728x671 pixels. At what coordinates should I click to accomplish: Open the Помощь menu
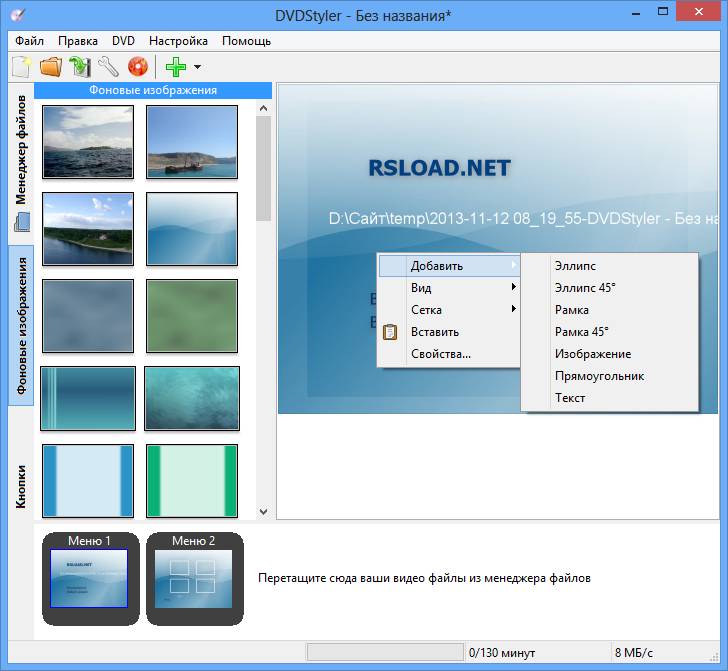coord(246,41)
